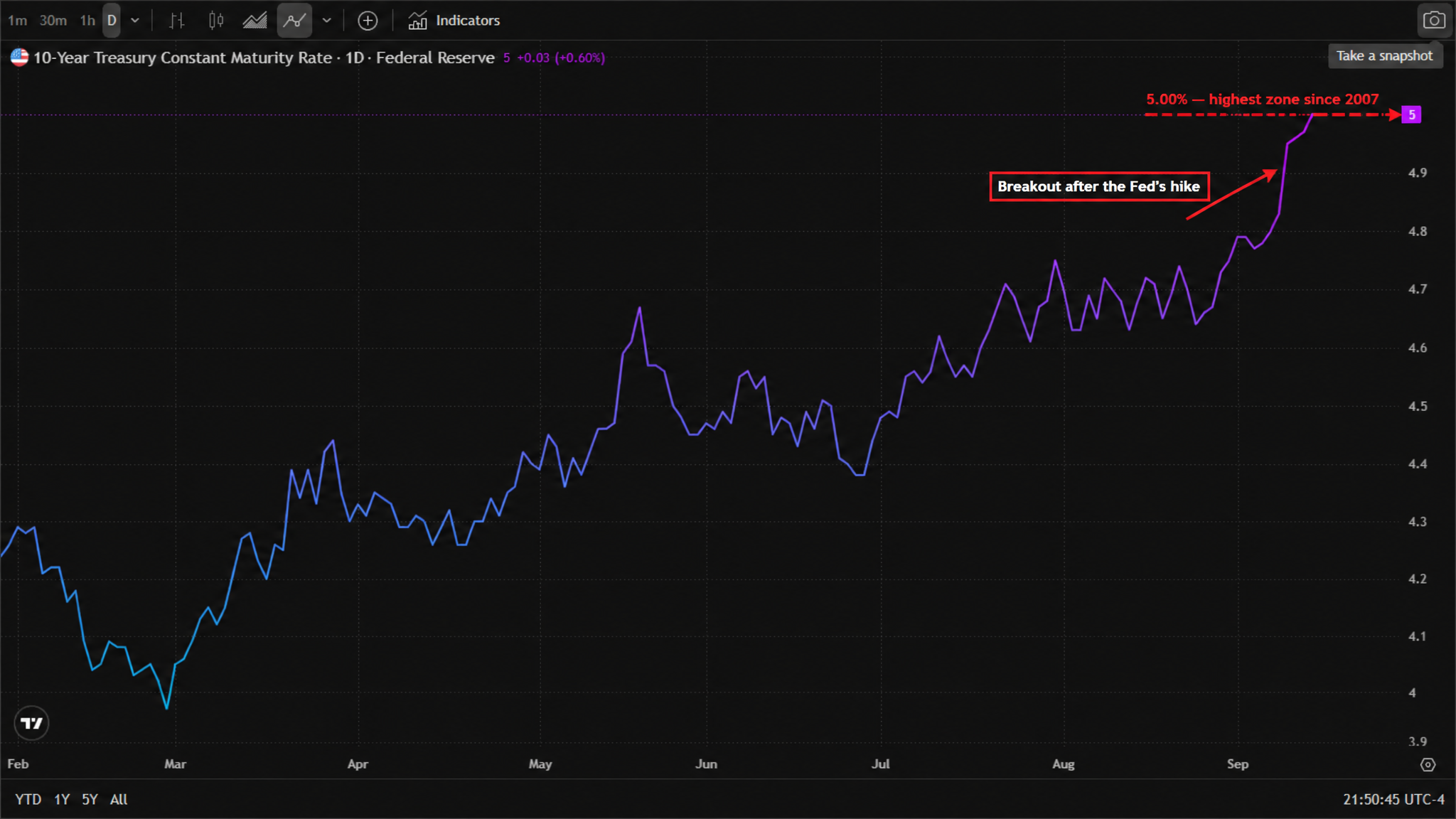This screenshot has height=819, width=1456.
Task: Open chart settings gear at axis corner
Action: [x=1428, y=765]
